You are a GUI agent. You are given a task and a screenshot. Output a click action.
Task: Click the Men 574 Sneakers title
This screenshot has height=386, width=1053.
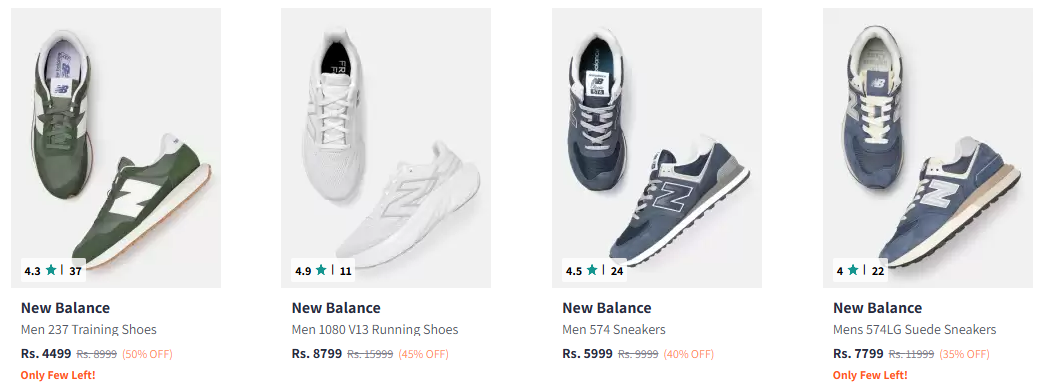(x=614, y=330)
